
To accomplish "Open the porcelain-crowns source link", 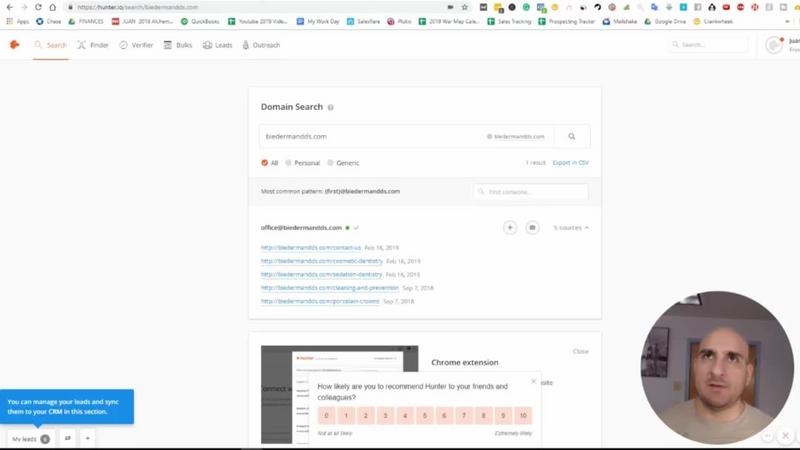I will (320, 301).
